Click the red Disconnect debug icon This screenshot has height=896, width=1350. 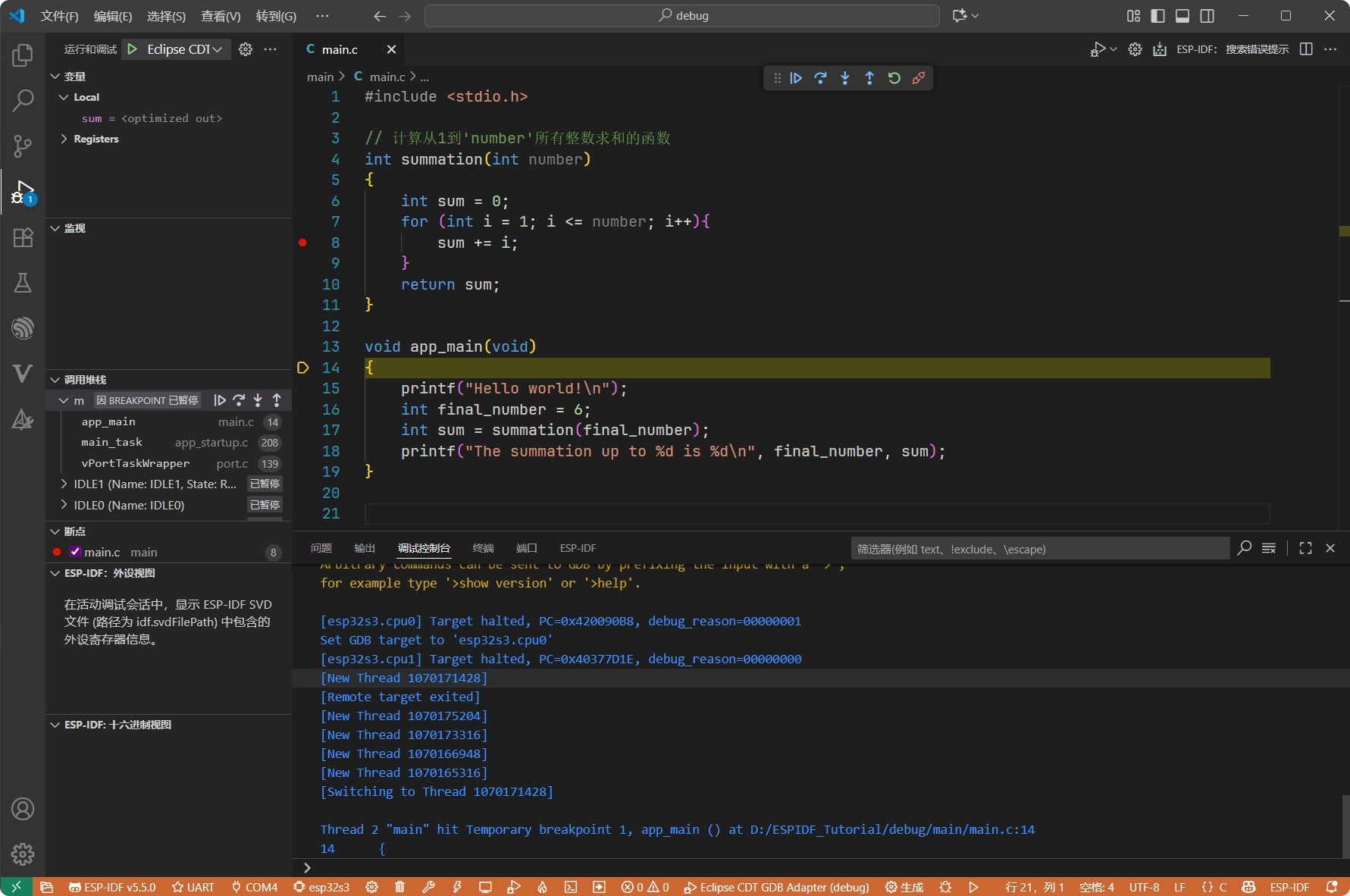point(919,77)
